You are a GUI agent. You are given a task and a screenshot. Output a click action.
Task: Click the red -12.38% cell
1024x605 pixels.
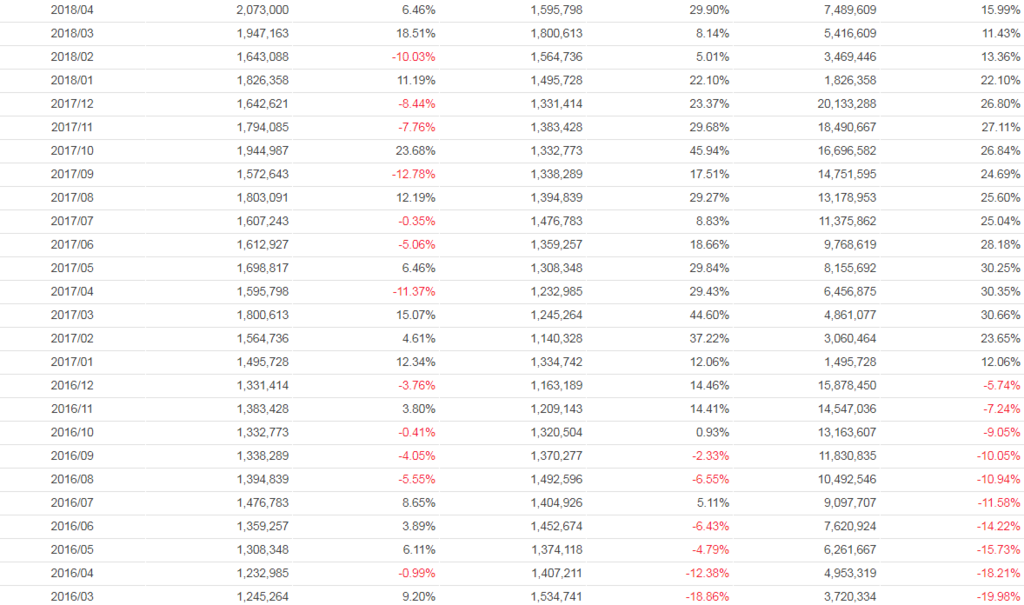pos(707,573)
